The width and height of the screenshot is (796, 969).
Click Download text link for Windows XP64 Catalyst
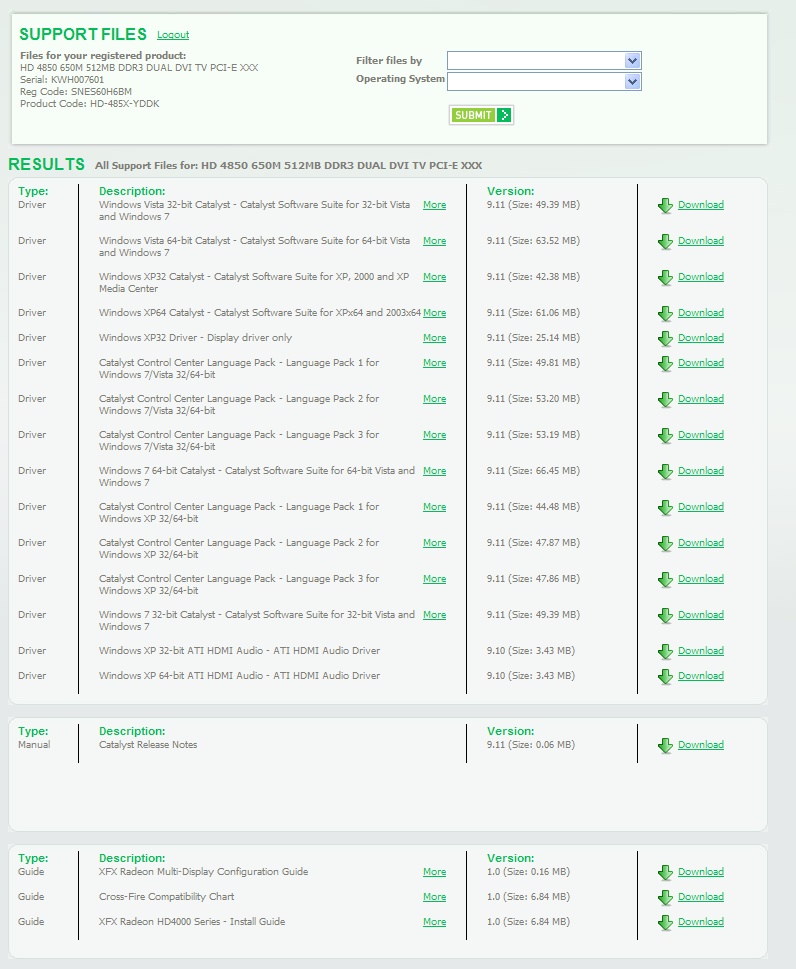[x=701, y=313]
